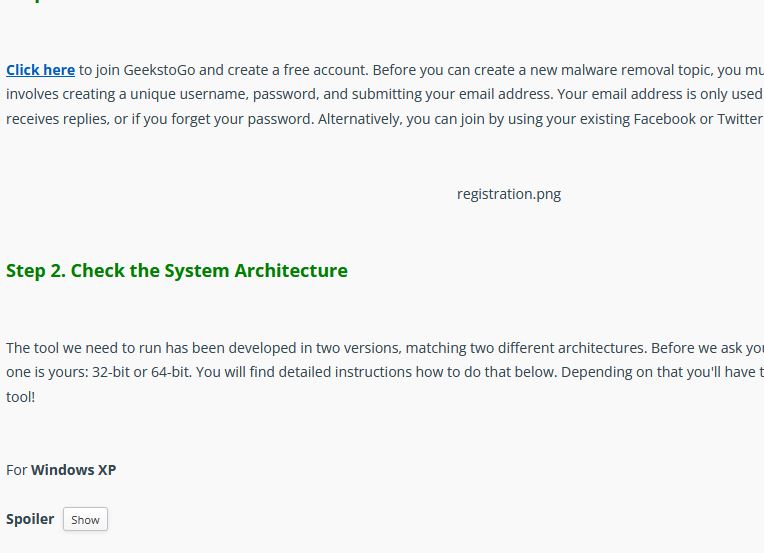The height and width of the screenshot is (553, 764).
Task: Open the "Click here" registration link
Action: (40, 70)
